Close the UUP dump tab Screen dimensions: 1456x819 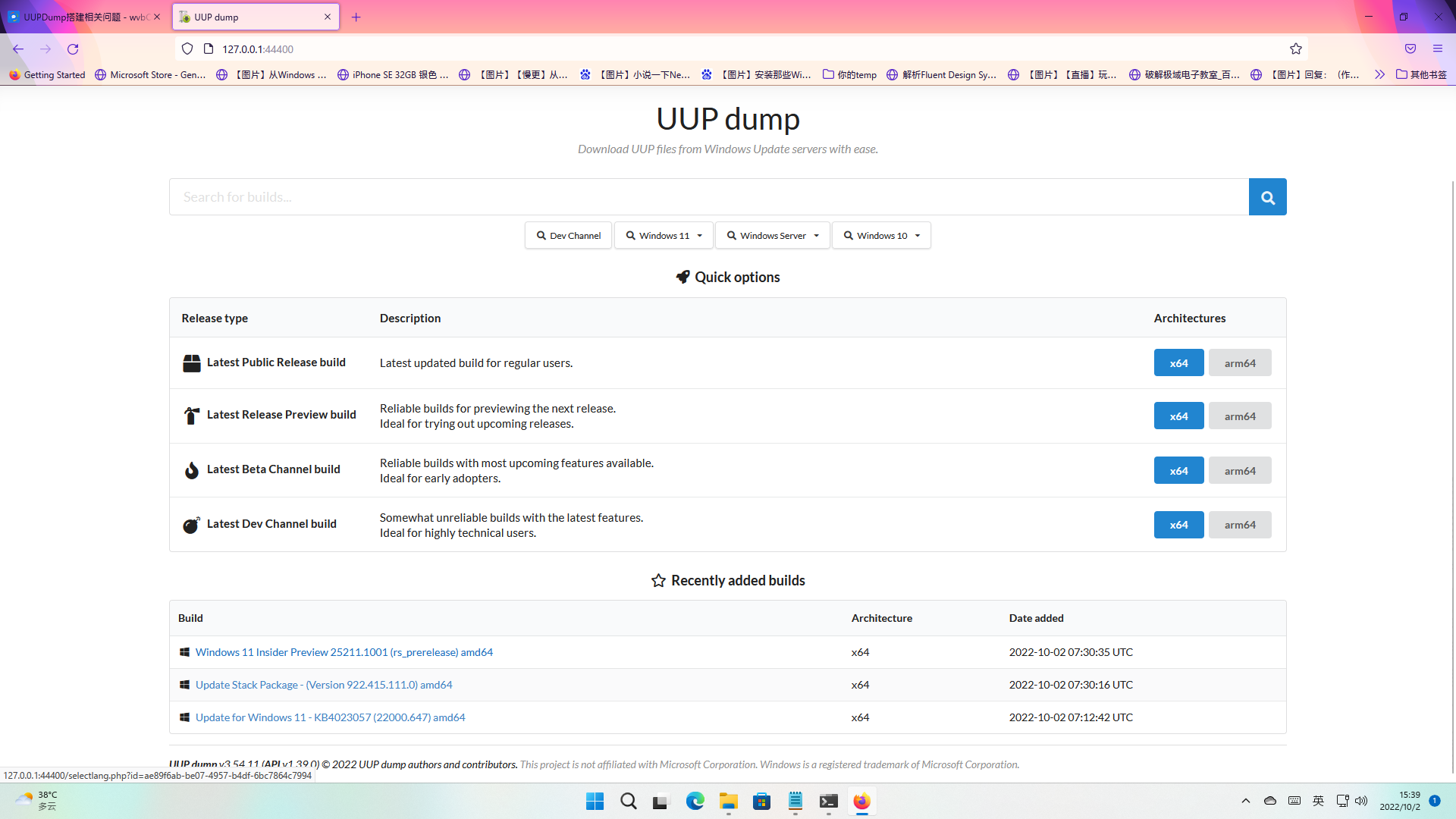pyautogui.click(x=328, y=17)
